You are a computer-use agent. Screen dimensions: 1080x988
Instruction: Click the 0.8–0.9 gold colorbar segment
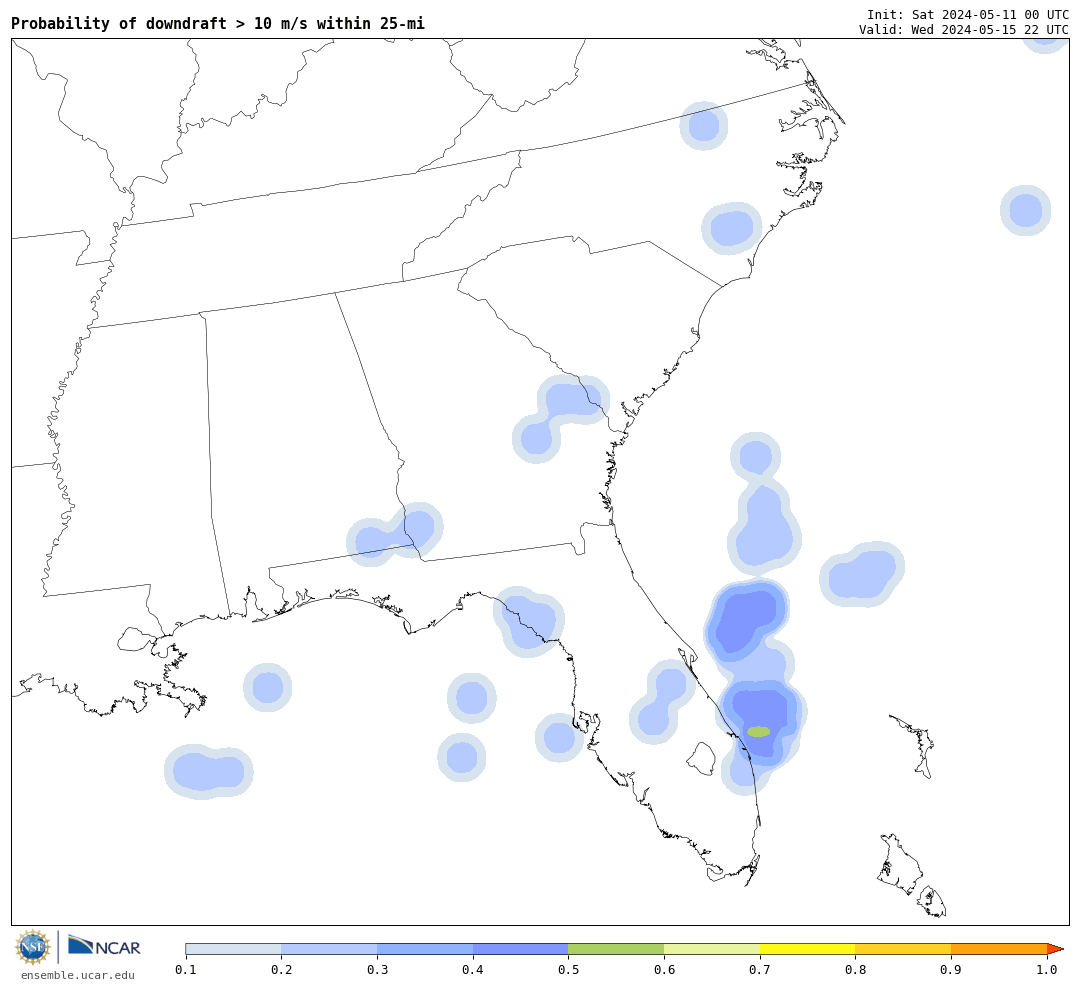(904, 949)
